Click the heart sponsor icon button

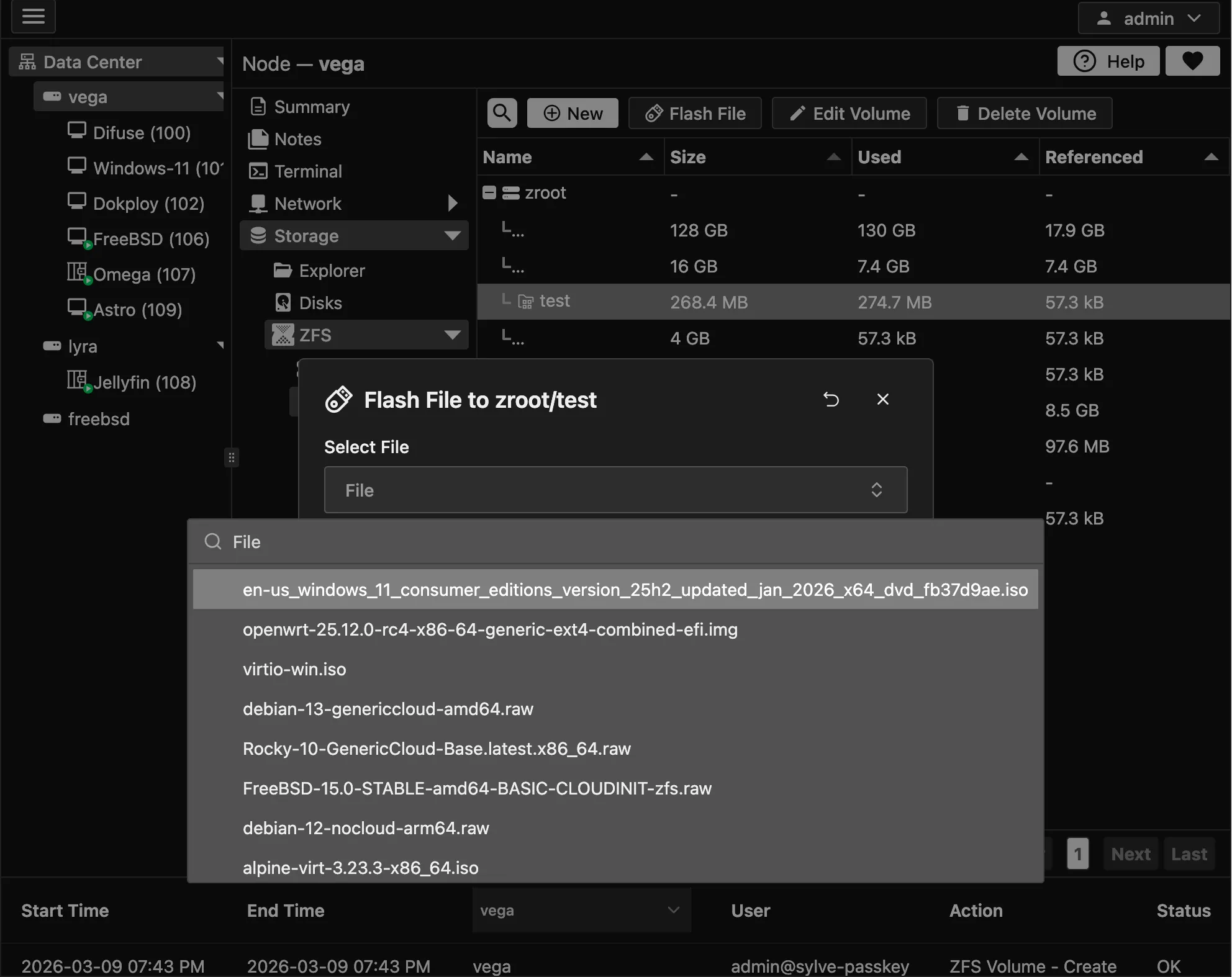pyautogui.click(x=1192, y=61)
